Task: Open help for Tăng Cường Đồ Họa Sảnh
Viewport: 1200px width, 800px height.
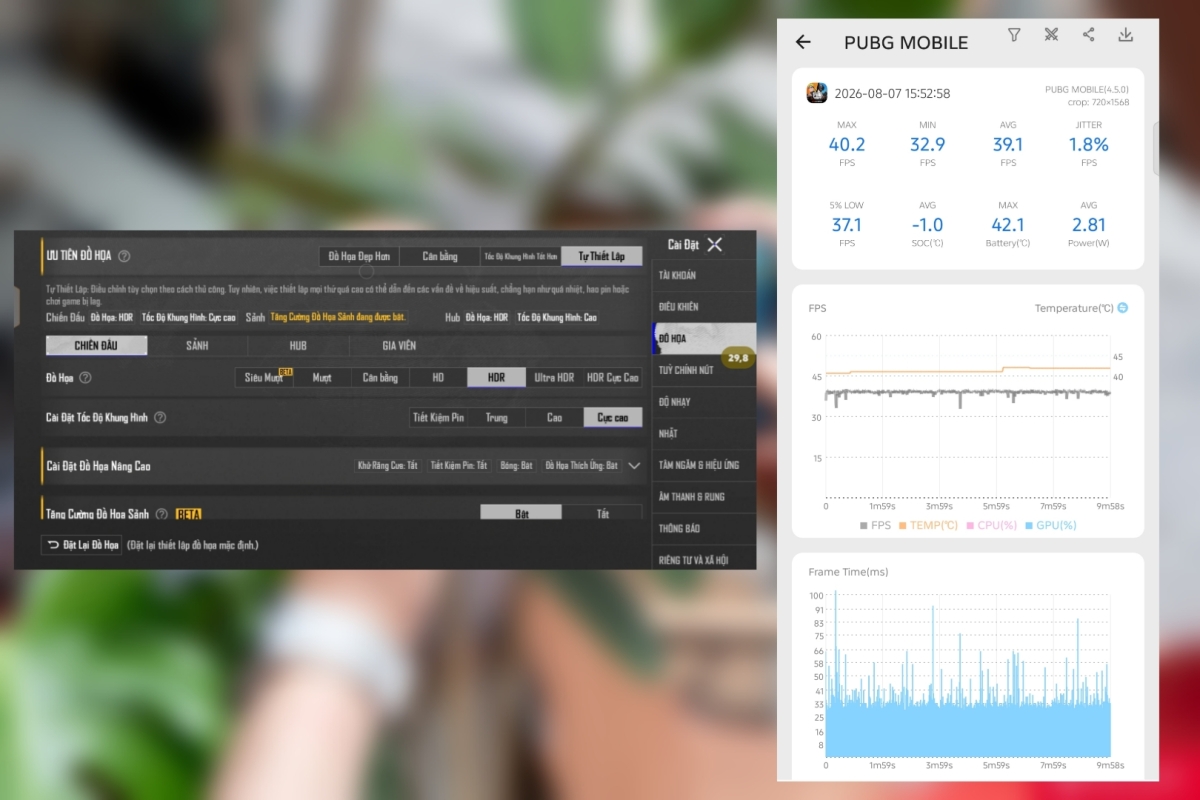Action: pyautogui.click(x=161, y=514)
